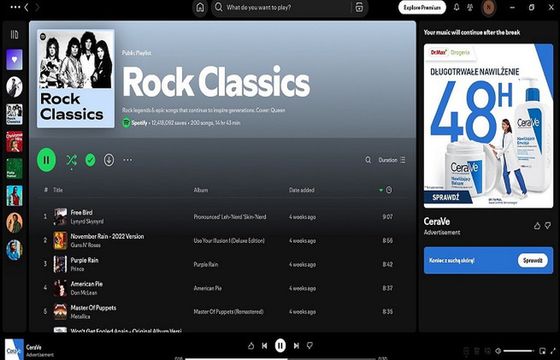Click thumbs down in the player controls
Screen dimensions: 560x360
310,345
